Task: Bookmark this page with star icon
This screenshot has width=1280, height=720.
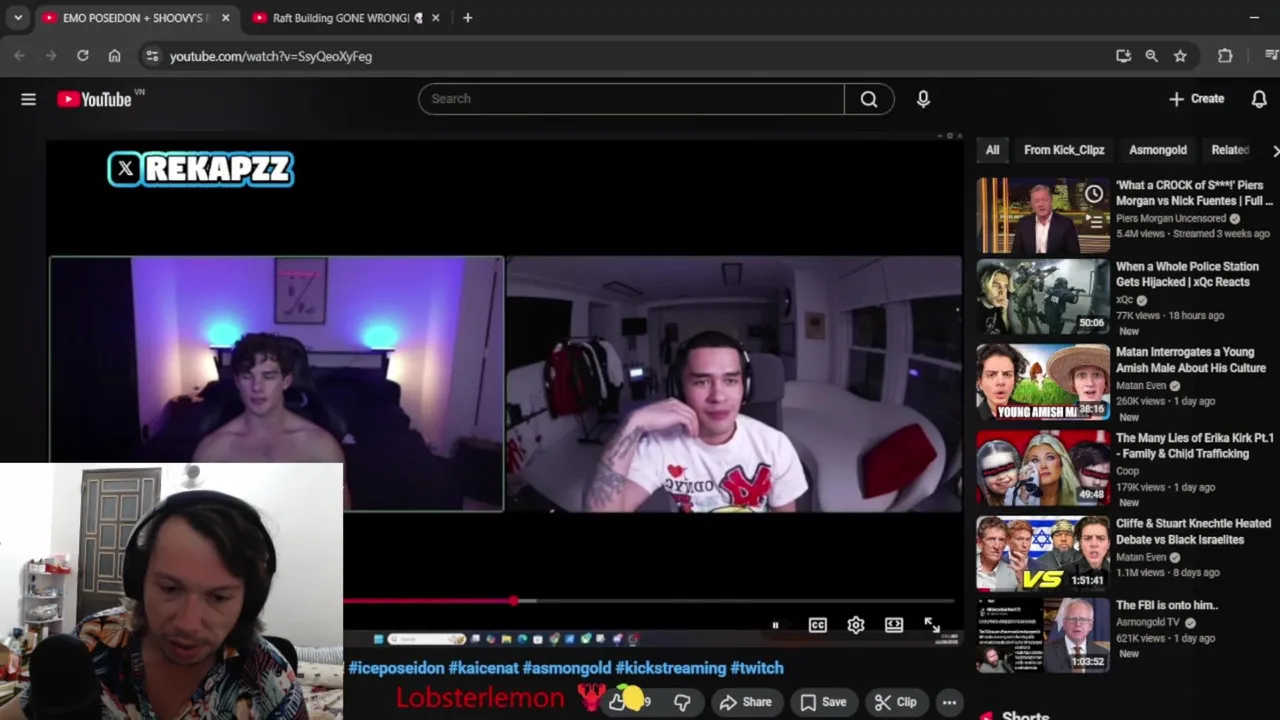Action: (x=1180, y=56)
